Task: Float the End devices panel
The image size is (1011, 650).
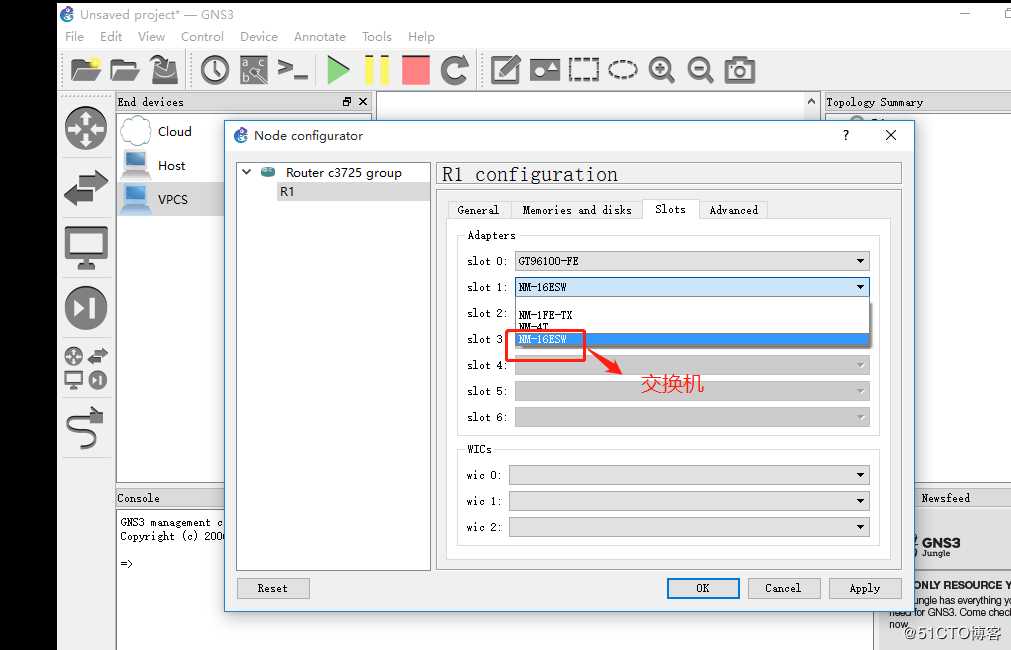Action: pyautogui.click(x=347, y=102)
